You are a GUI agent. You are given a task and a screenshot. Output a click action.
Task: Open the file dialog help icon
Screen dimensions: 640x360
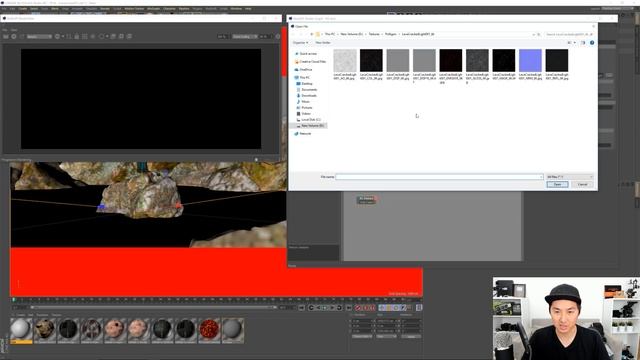(592, 43)
